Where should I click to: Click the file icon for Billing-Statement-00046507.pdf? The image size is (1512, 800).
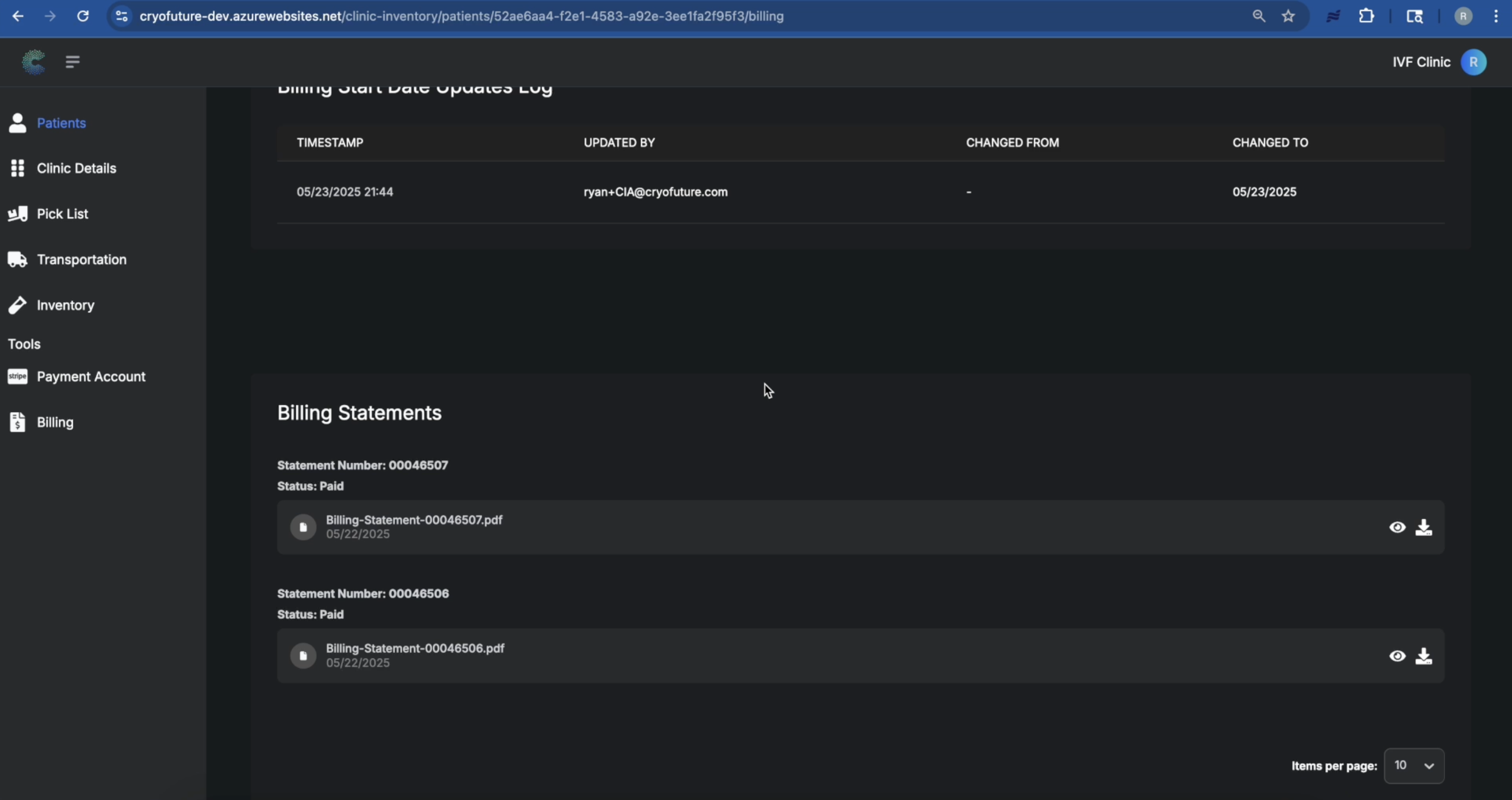pyautogui.click(x=304, y=527)
